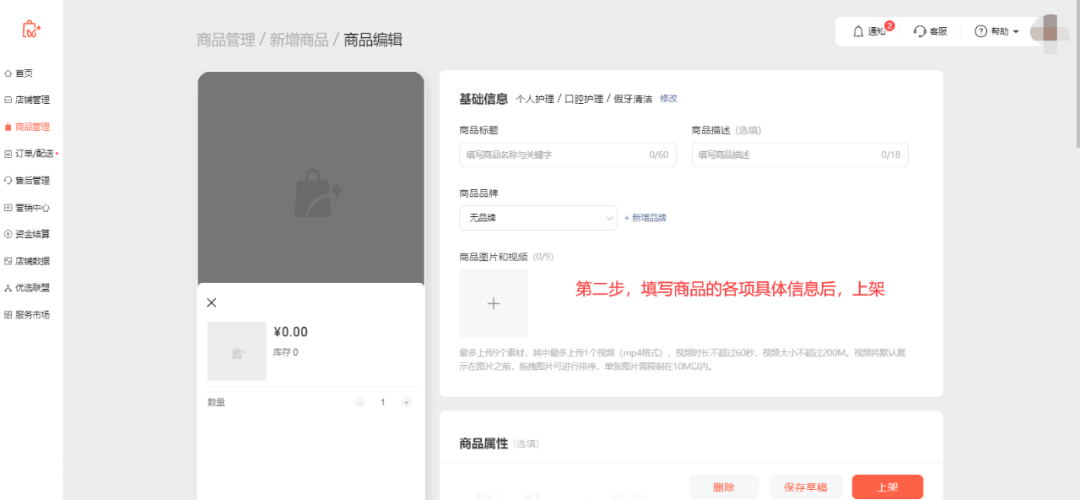Click the ¥0.00 price text
The height and width of the screenshot is (500, 1080).
tap(291, 332)
